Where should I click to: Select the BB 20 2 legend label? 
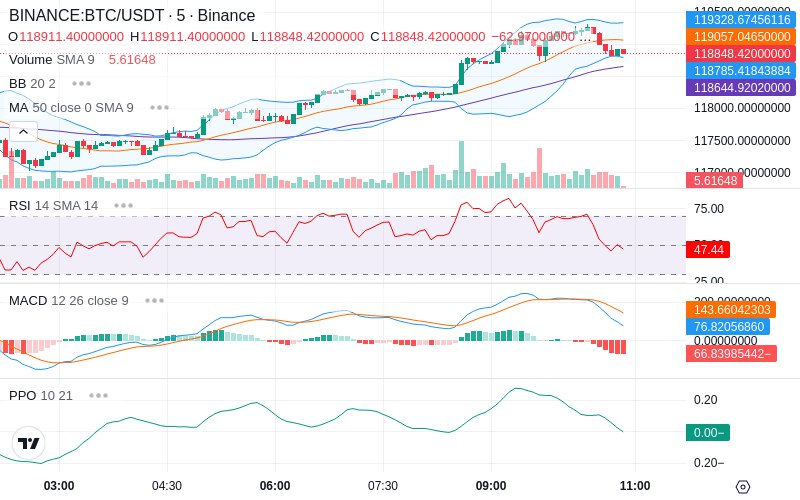tap(32, 83)
